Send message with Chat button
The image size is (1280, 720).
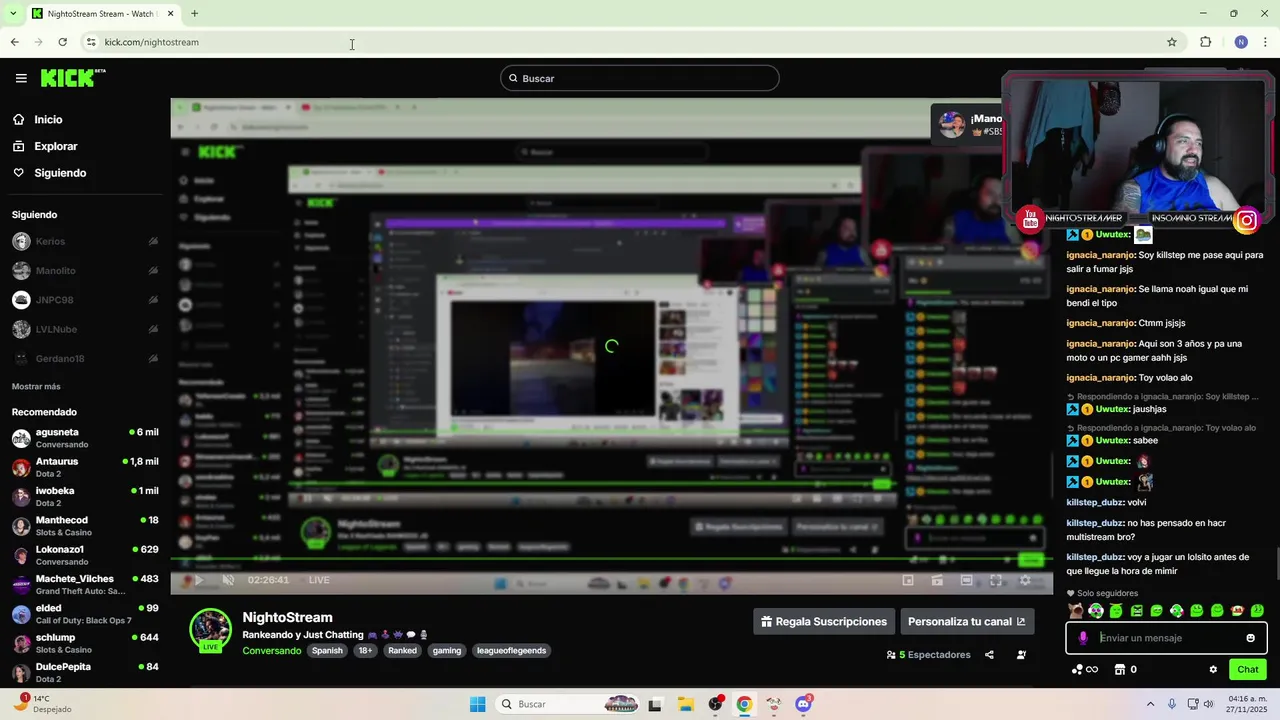pos(1248,669)
